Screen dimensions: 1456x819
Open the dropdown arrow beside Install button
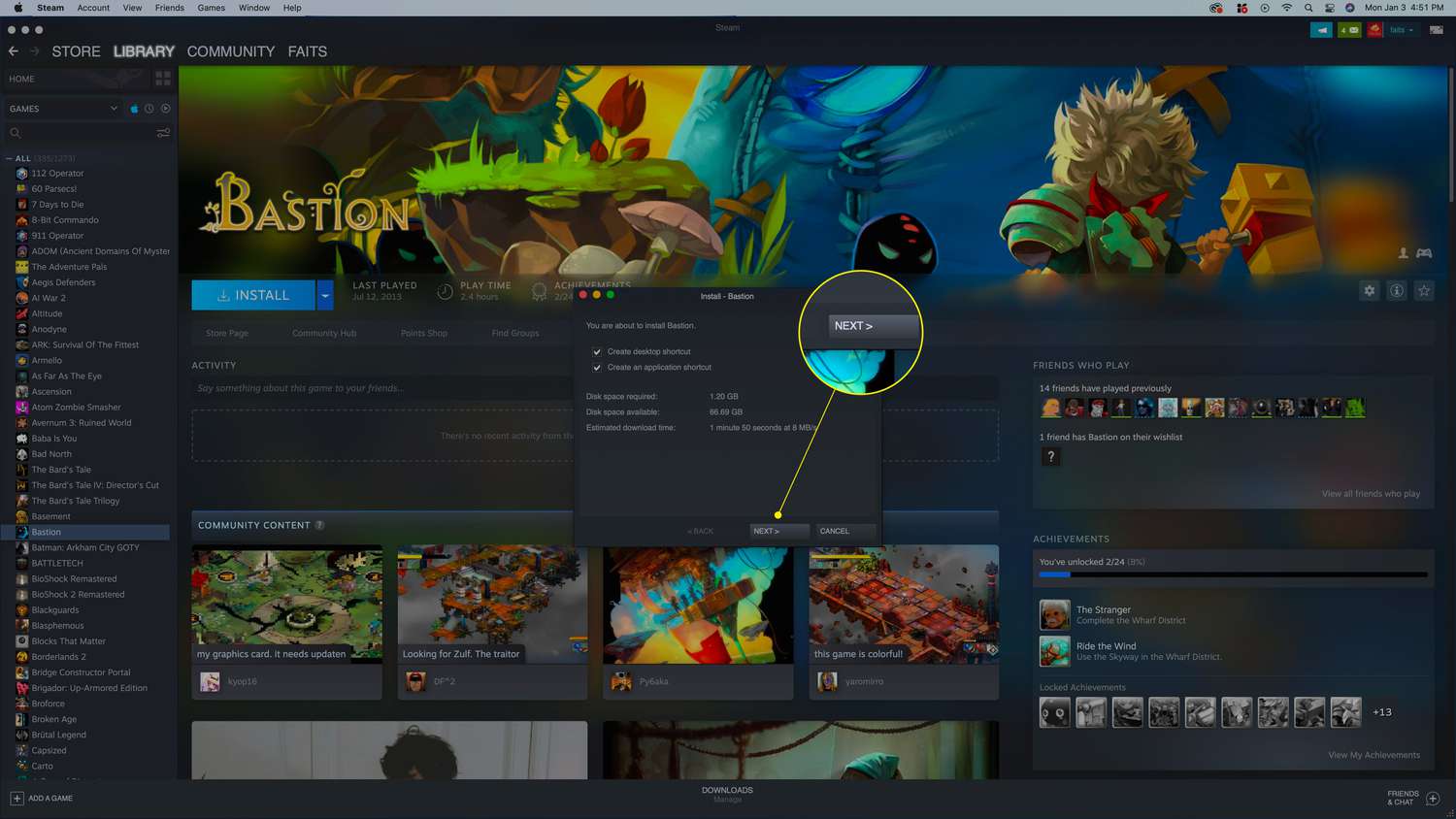(325, 295)
